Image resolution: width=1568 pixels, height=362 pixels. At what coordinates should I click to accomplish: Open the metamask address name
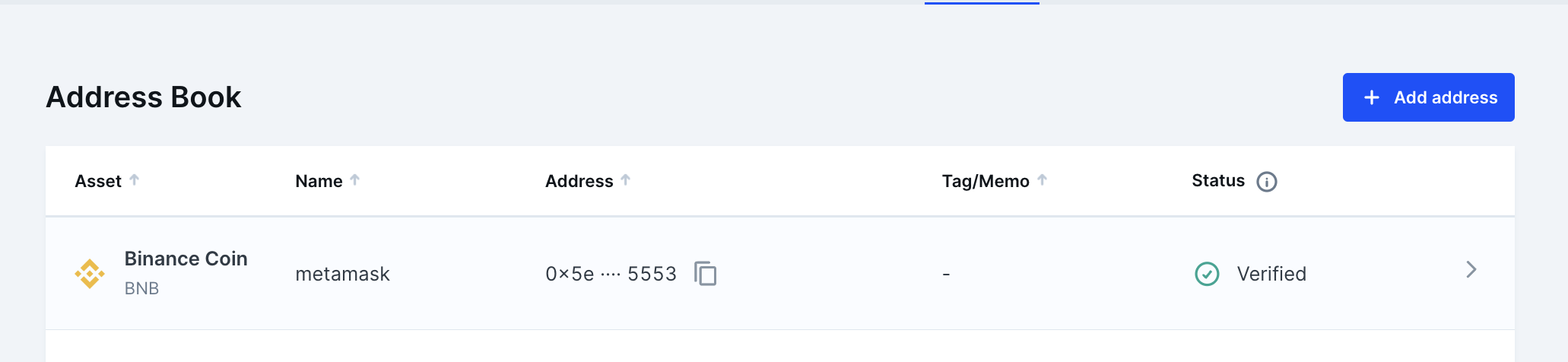tap(342, 274)
